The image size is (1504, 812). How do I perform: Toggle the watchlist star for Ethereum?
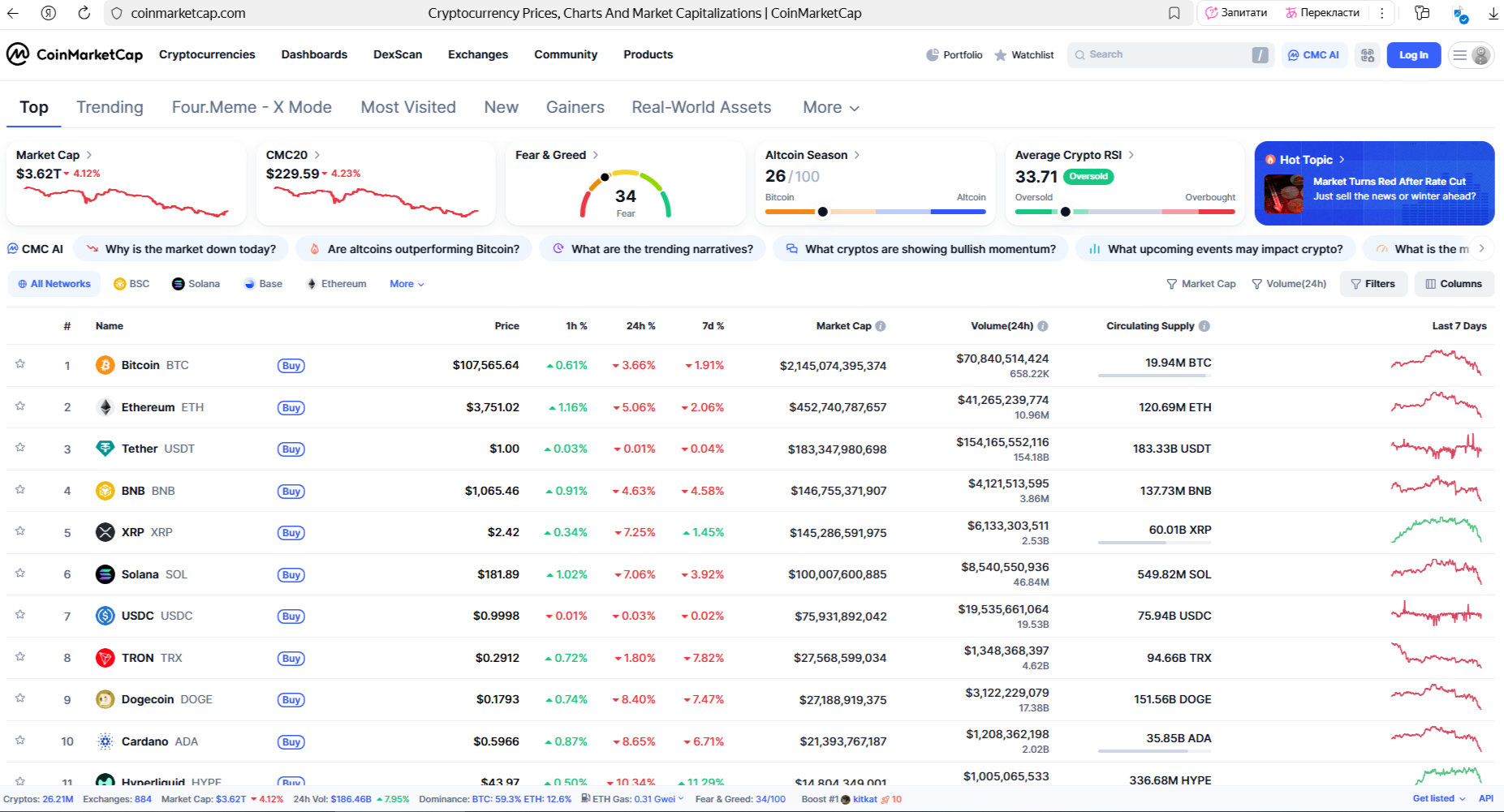(20, 406)
